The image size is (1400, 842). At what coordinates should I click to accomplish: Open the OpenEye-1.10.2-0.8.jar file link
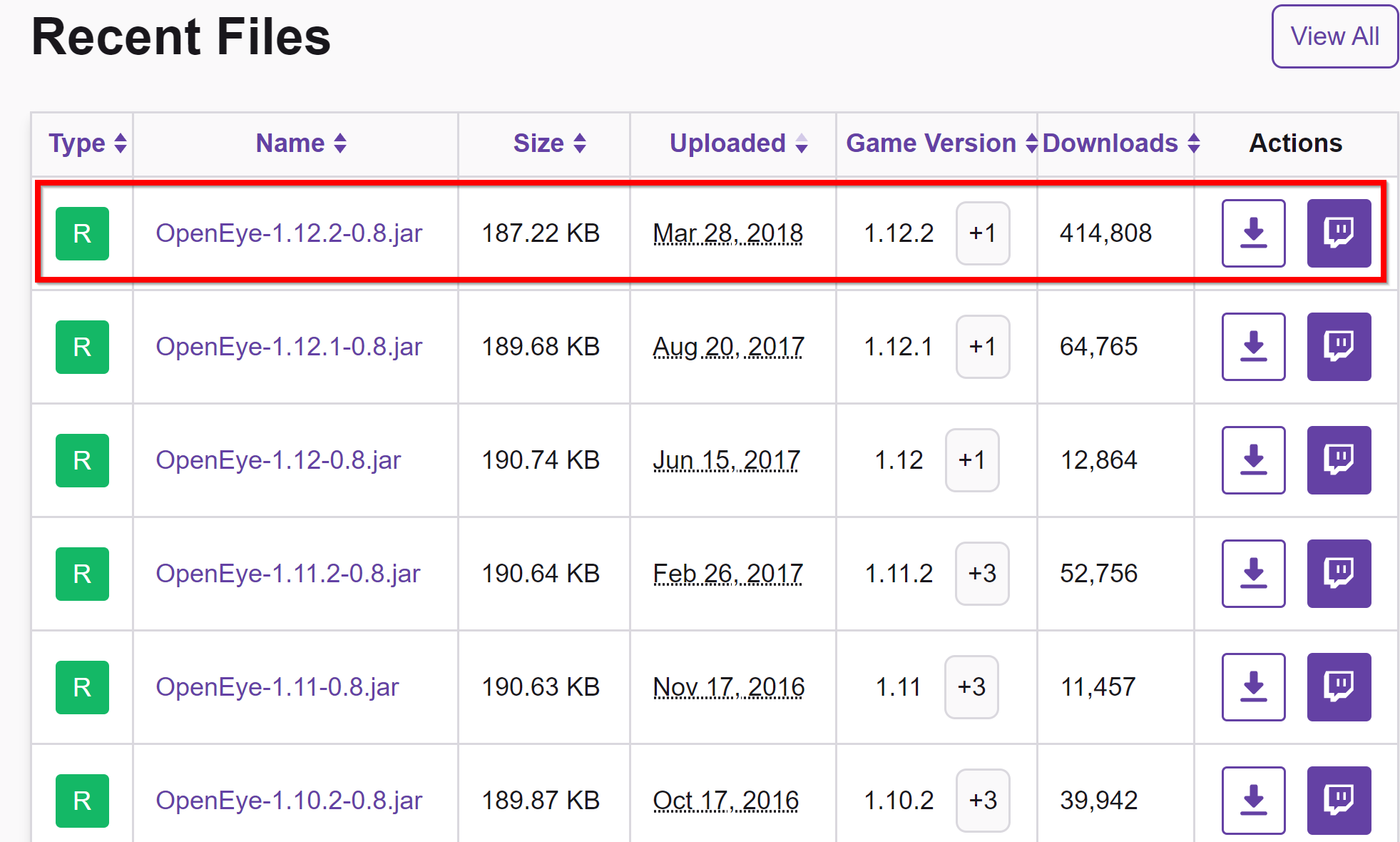point(289,801)
